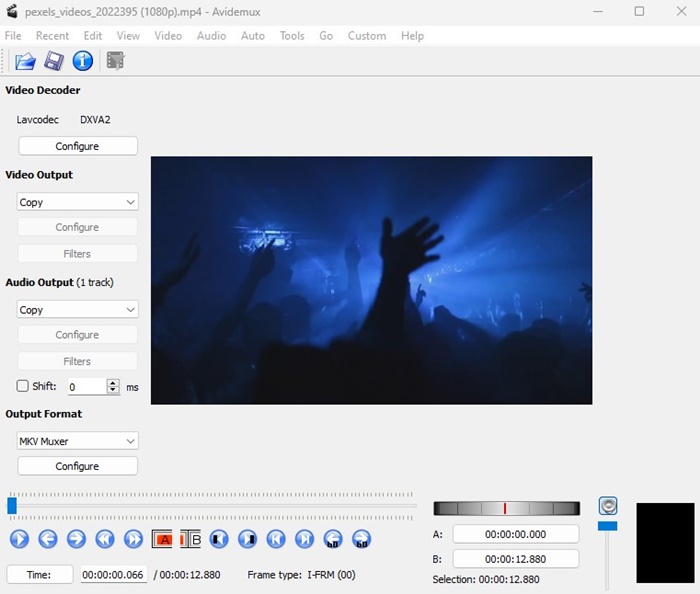The height and width of the screenshot is (594, 700).
Task: Click the black audio meter panel
Action: tap(665, 543)
